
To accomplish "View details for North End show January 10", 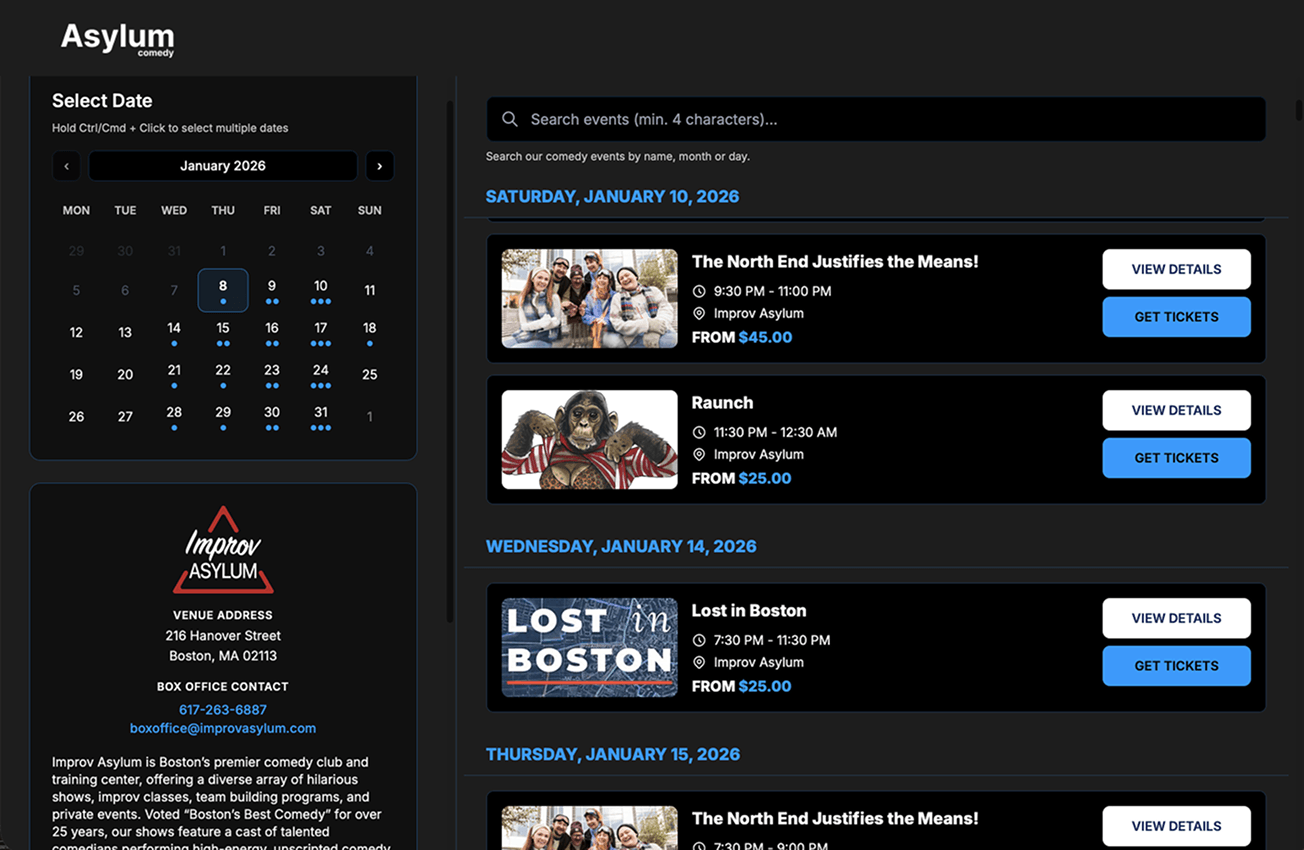I will pos(1176,269).
